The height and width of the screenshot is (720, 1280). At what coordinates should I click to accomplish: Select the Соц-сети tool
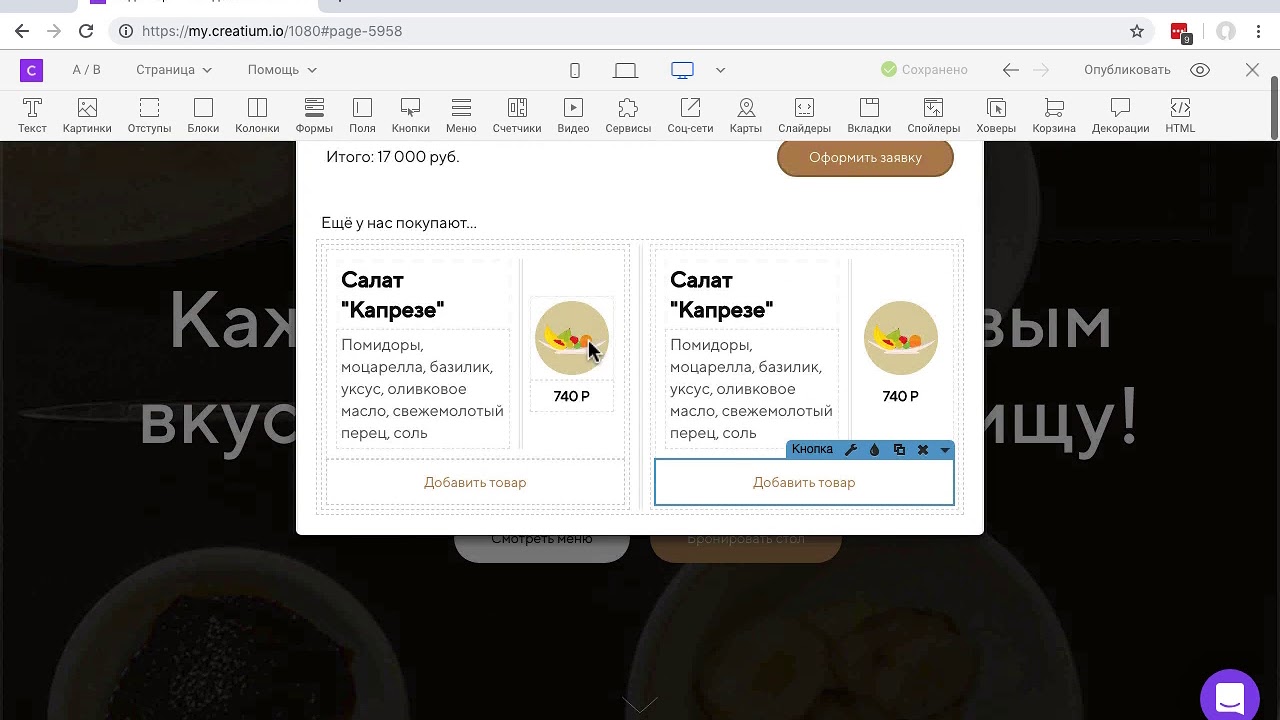point(690,115)
